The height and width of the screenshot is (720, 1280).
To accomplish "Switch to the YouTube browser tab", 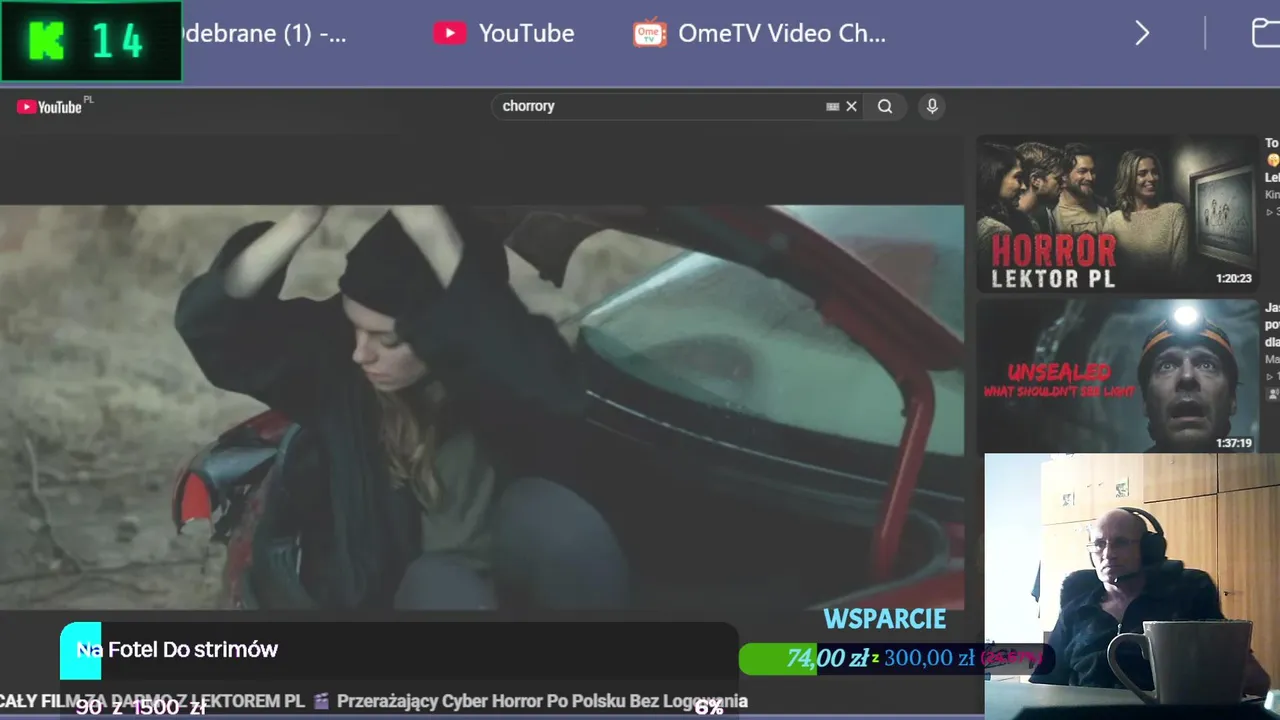I will click(504, 33).
